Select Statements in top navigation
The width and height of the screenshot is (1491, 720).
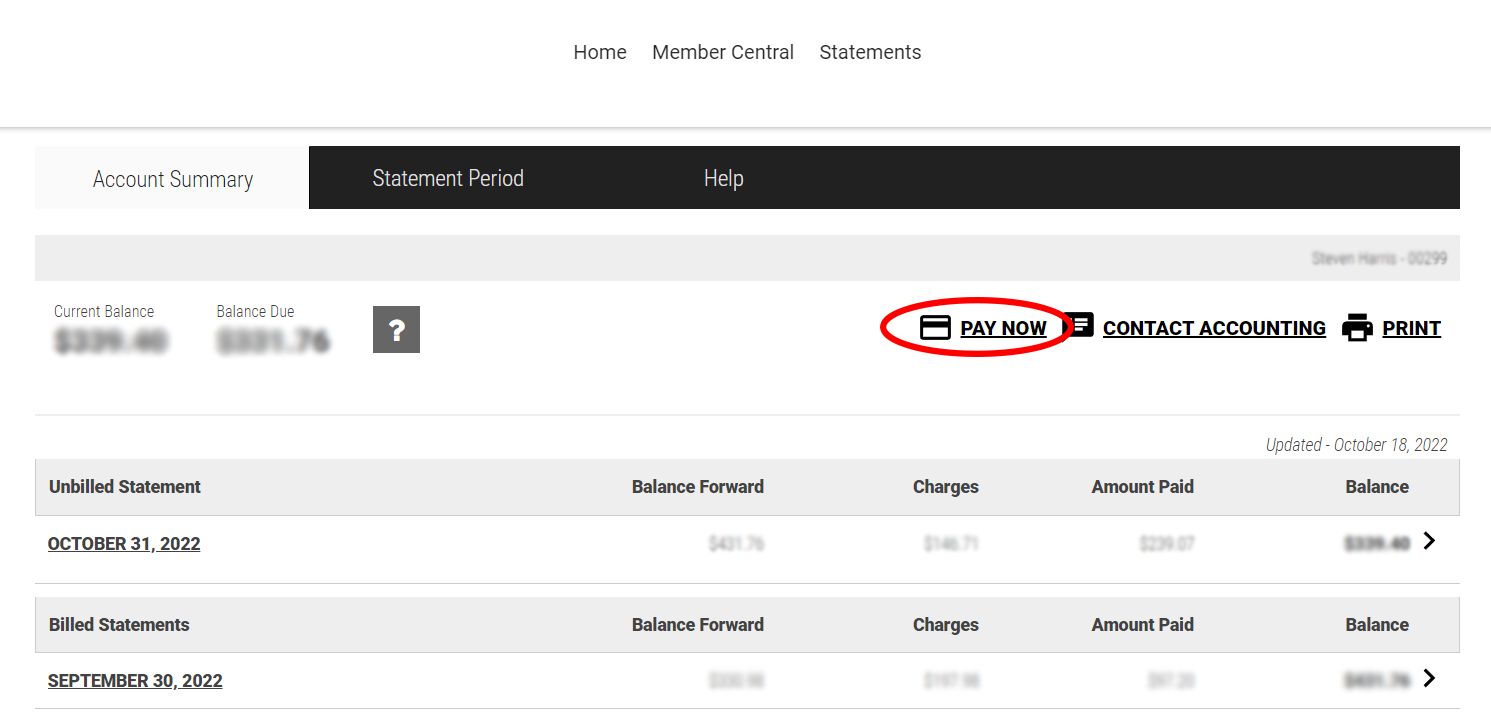point(870,52)
